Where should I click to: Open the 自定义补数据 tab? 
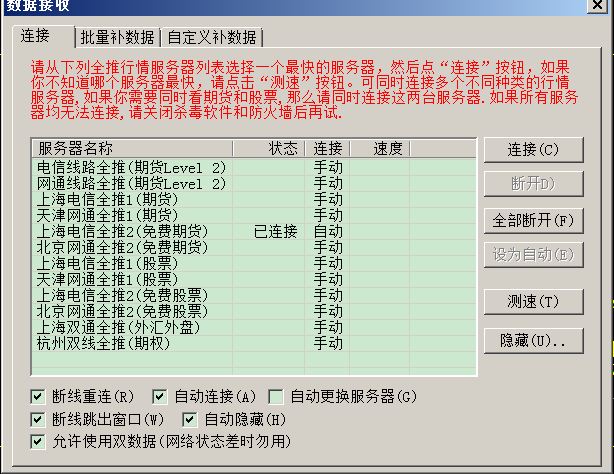(x=210, y=38)
